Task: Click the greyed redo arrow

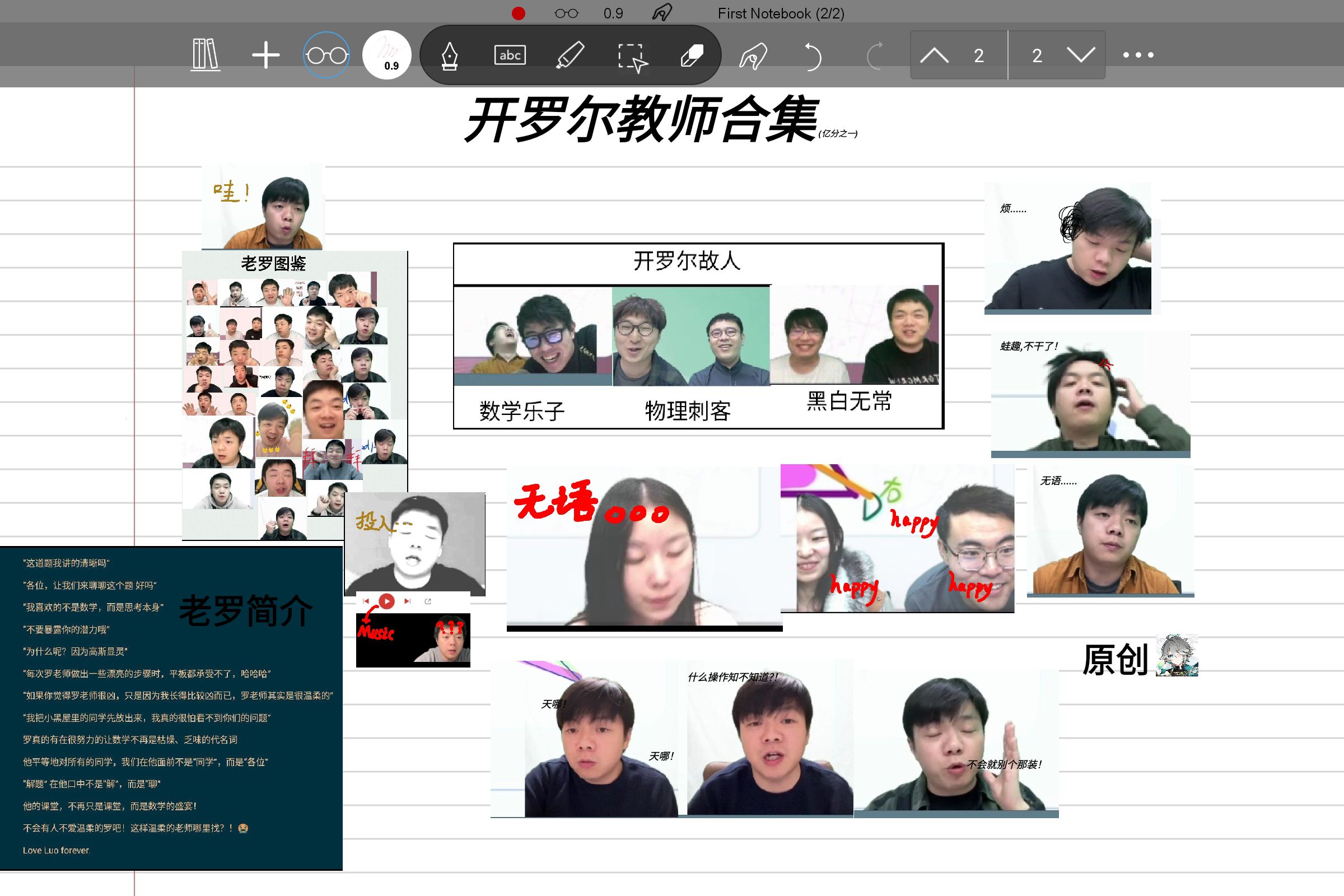Action: pos(874,55)
